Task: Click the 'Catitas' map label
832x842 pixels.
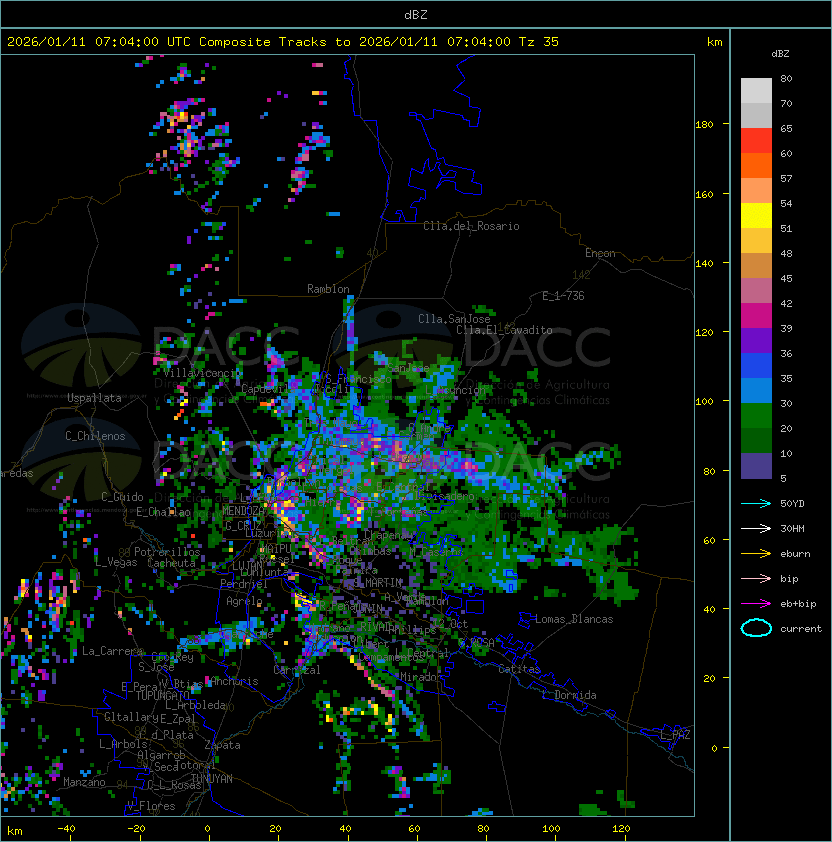Action: point(519,669)
